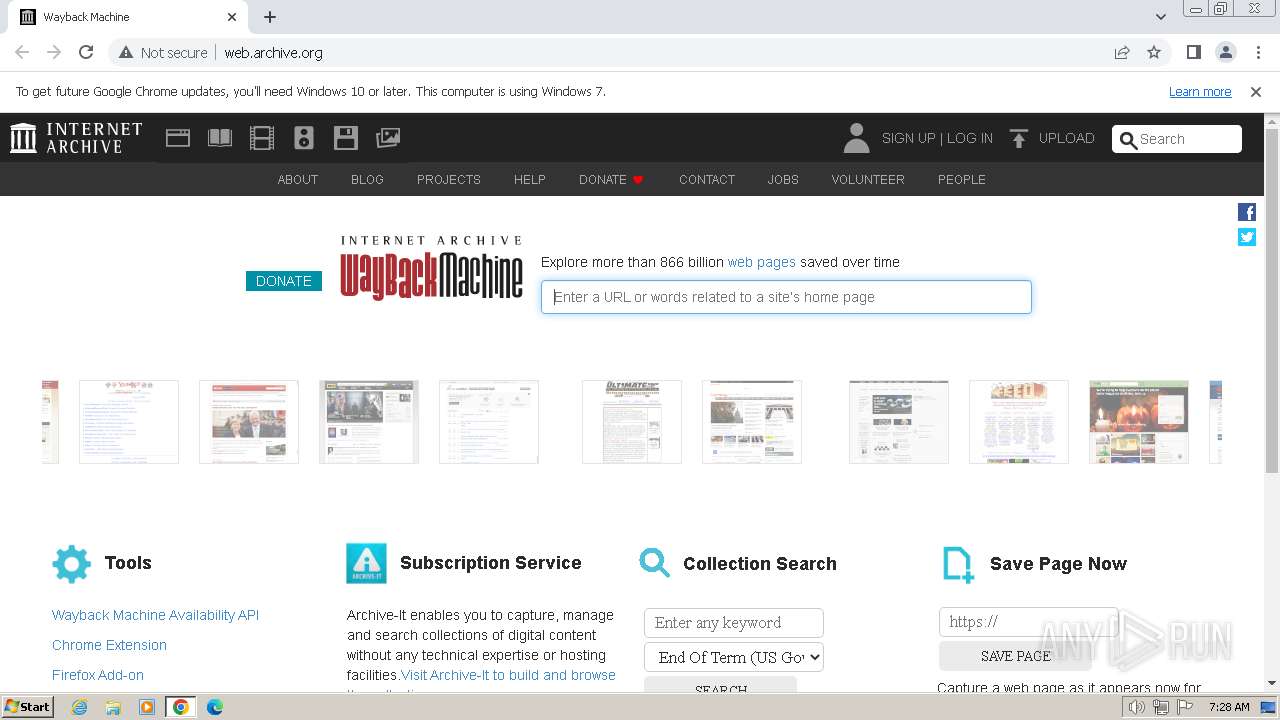Visit Archive-It to build and browse link
The width and height of the screenshot is (1280, 720).
508,675
